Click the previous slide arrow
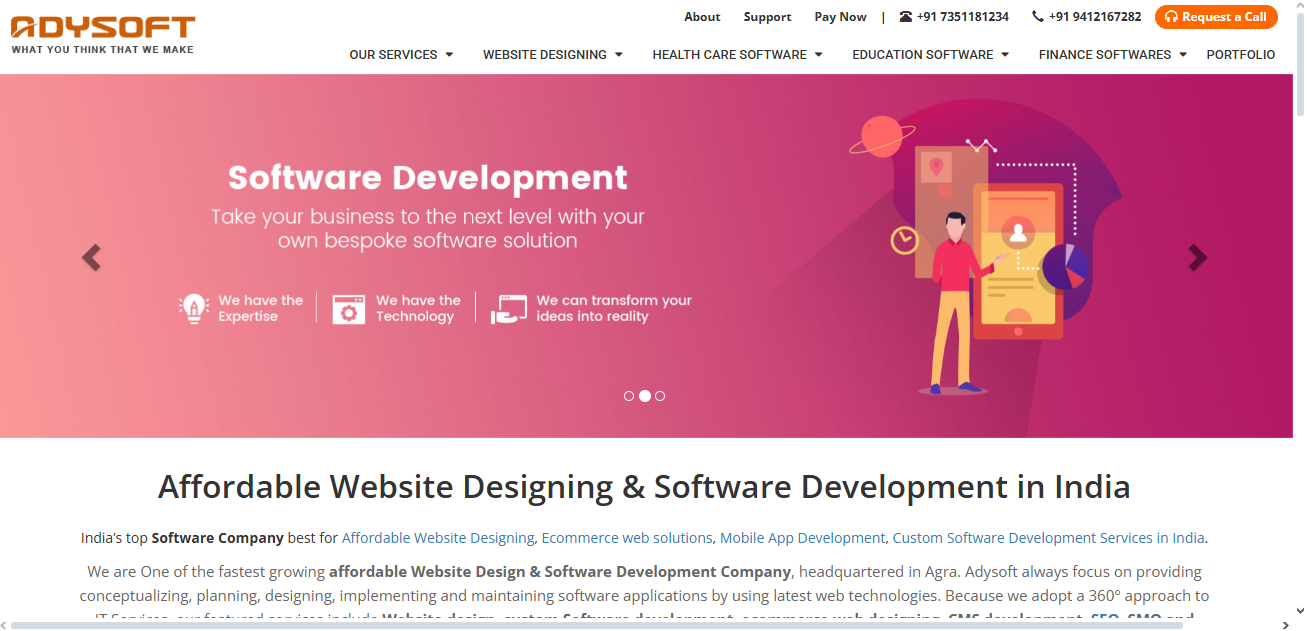The height and width of the screenshot is (631, 1307). [x=91, y=258]
